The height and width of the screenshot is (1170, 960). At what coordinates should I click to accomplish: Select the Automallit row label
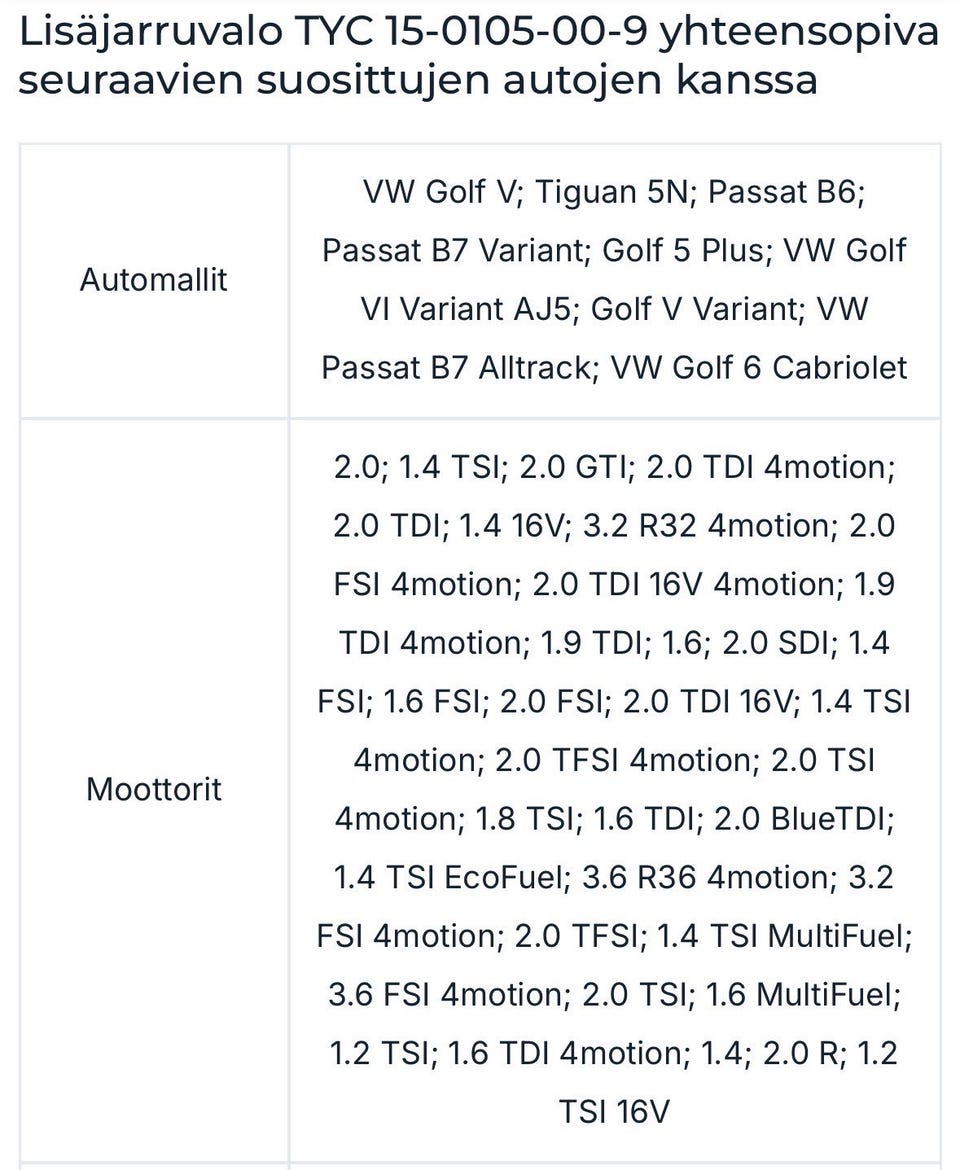154,280
